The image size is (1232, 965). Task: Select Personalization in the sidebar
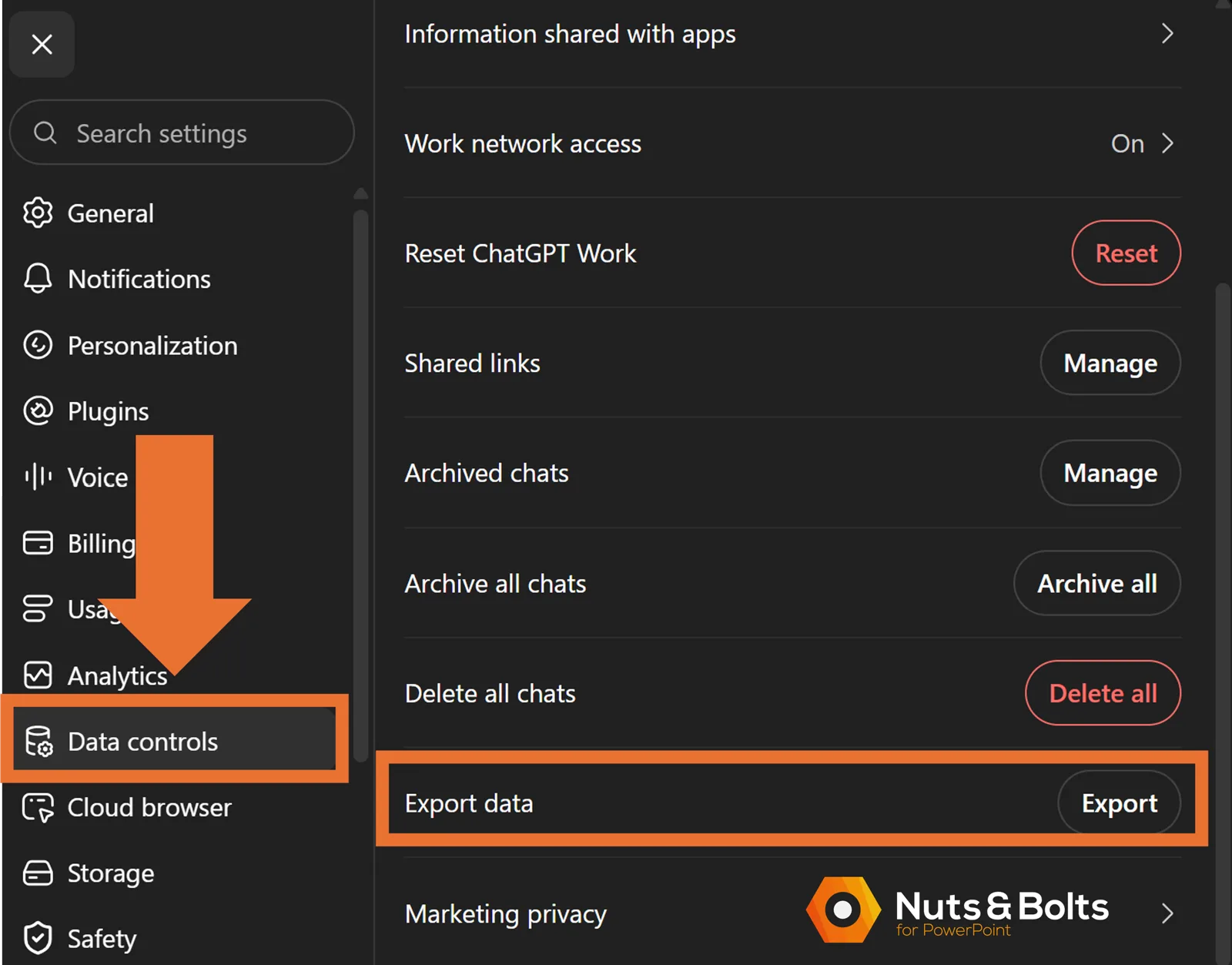(152, 345)
